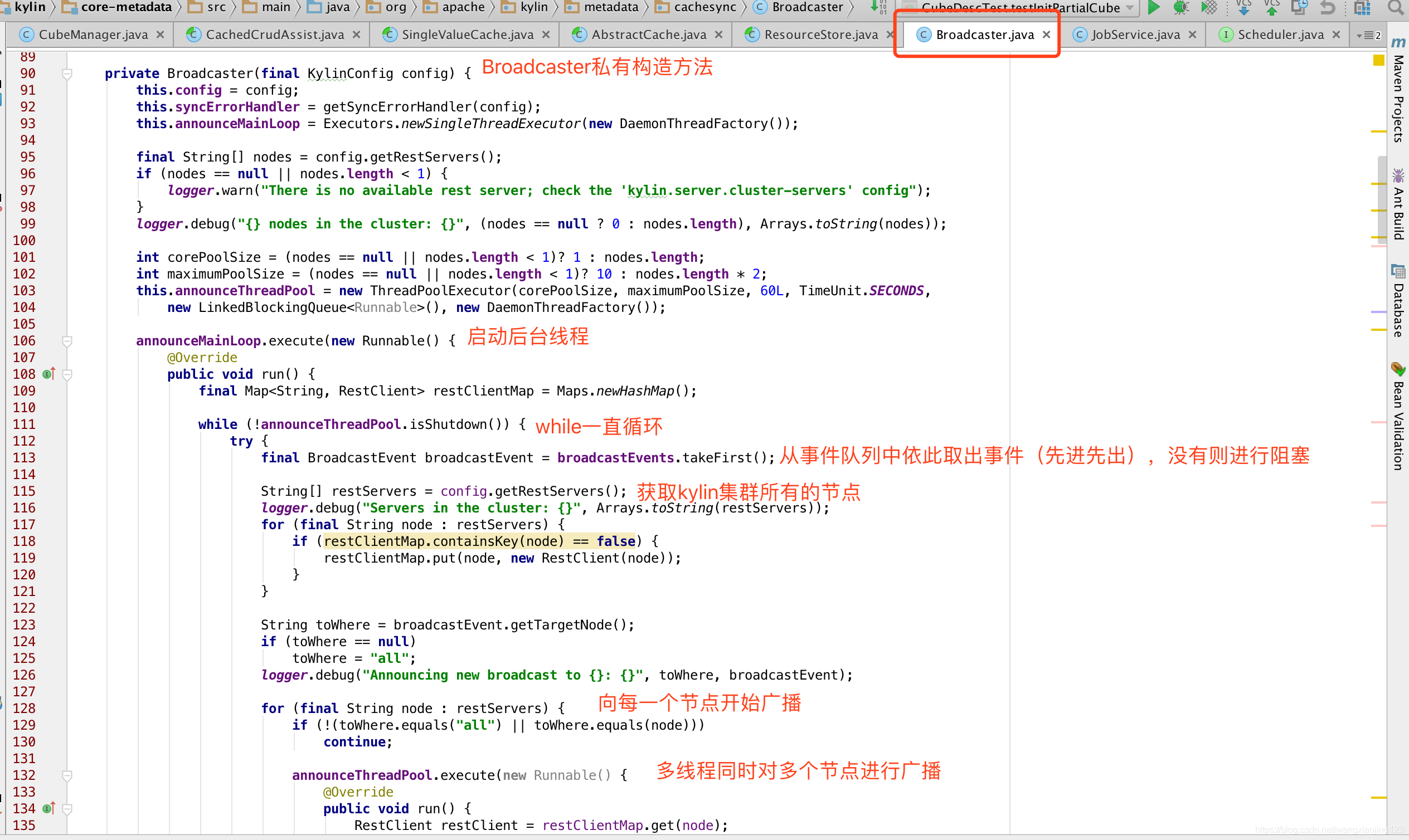Open the Project Structure icon
1409x840 pixels.
(x=1362, y=7)
